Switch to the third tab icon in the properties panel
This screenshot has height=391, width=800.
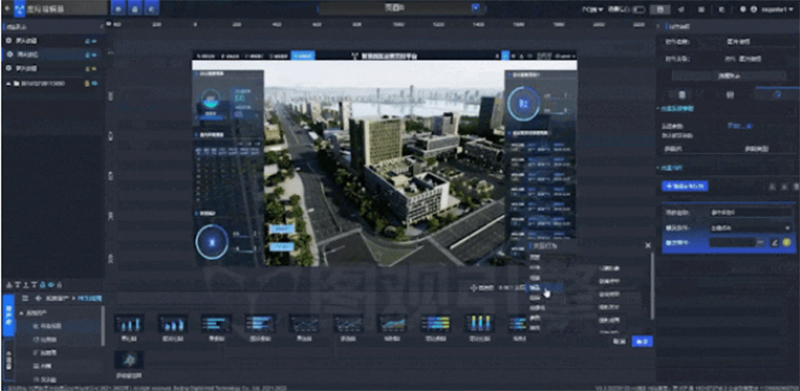tap(777, 94)
